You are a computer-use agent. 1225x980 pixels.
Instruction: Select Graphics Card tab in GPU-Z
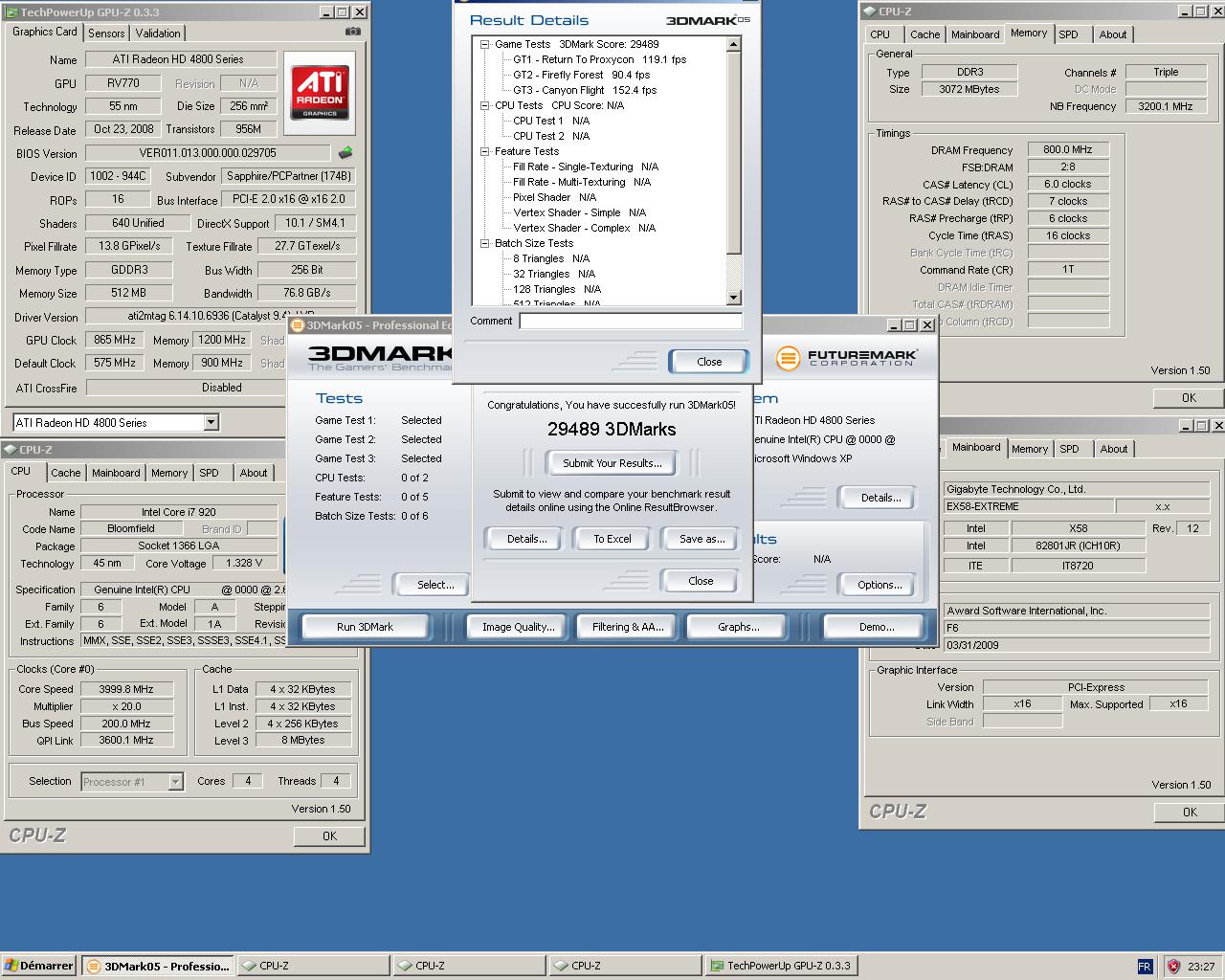pos(45,32)
